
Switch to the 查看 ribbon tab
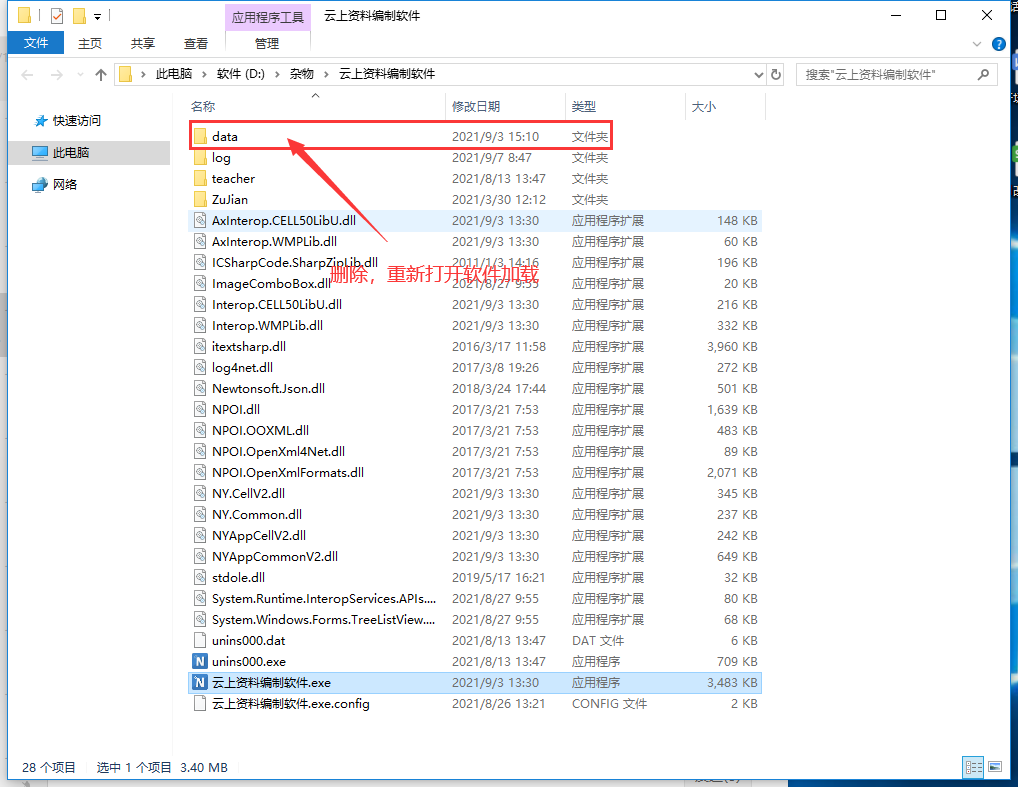tap(196, 43)
